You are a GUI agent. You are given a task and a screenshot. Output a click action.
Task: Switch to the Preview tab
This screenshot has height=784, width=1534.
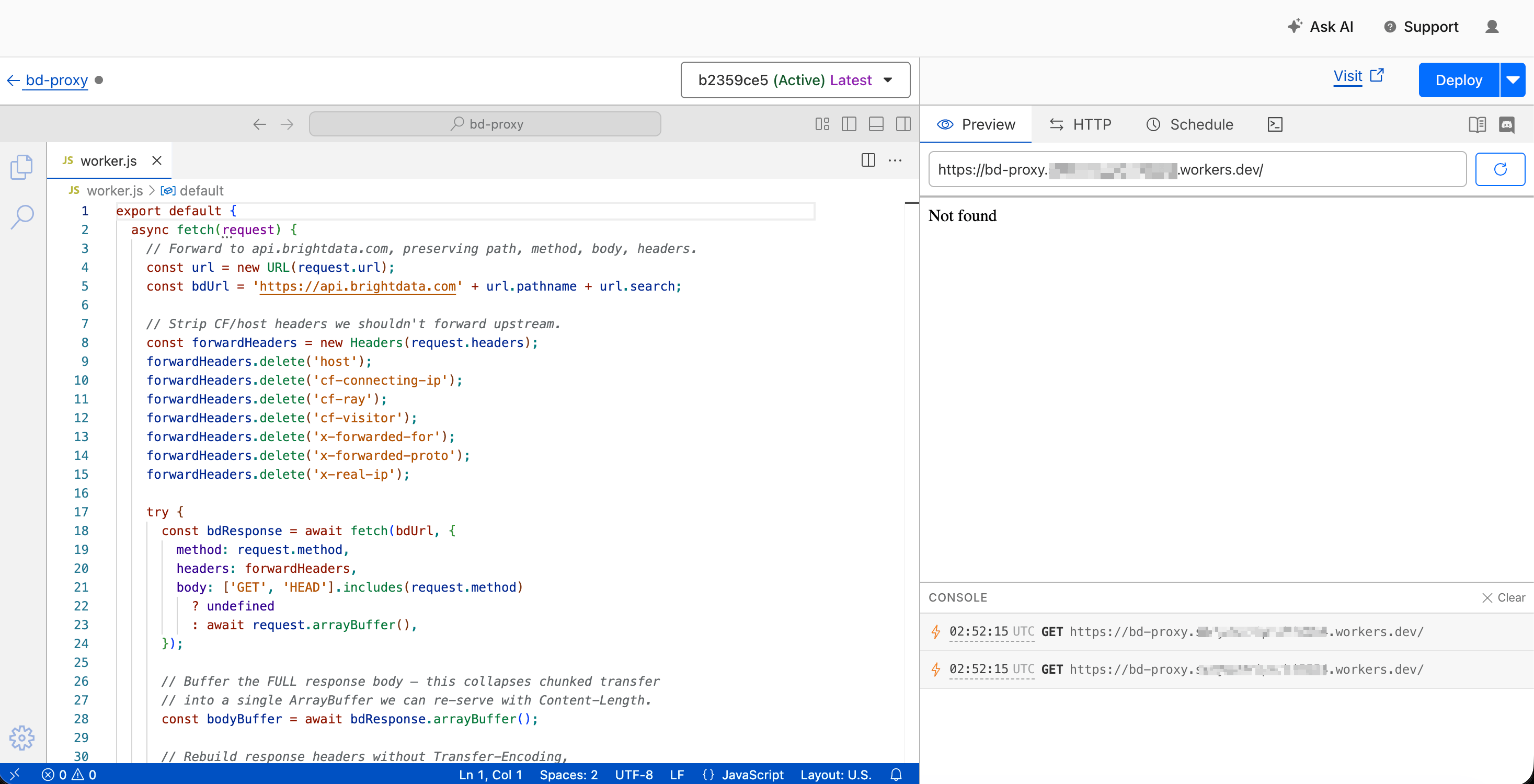tap(976, 124)
